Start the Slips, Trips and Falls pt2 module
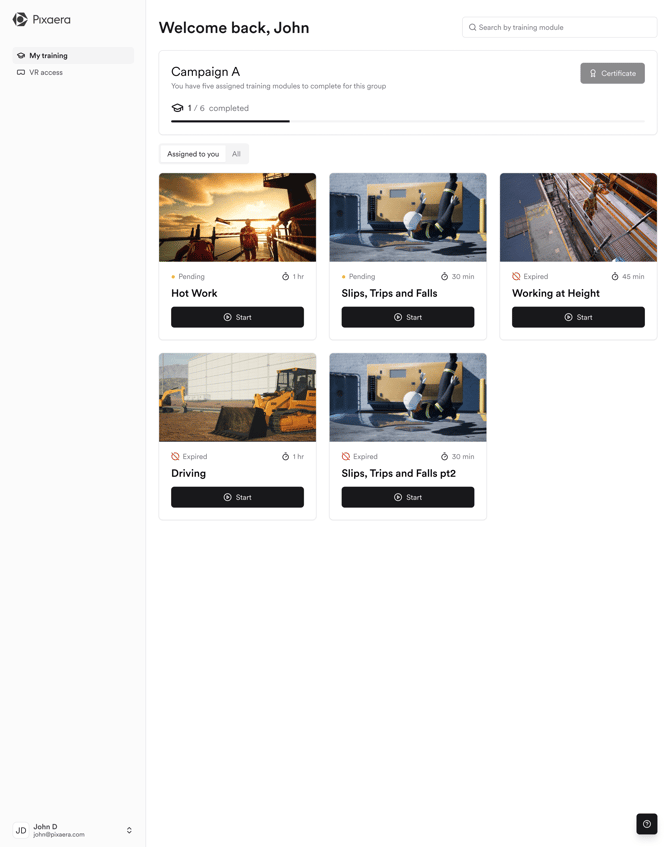The height and width of the screenshot is (847, 670). coord(407,497)
